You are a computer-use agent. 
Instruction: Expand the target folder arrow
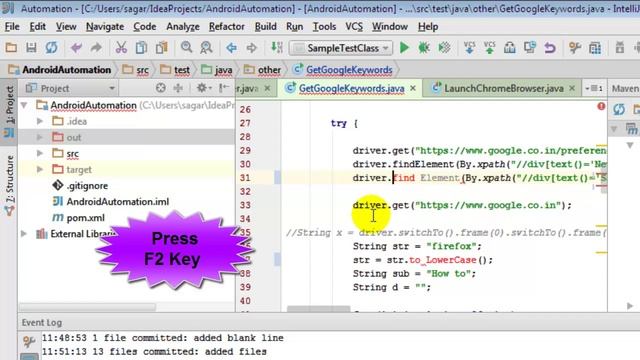[40, 169]
